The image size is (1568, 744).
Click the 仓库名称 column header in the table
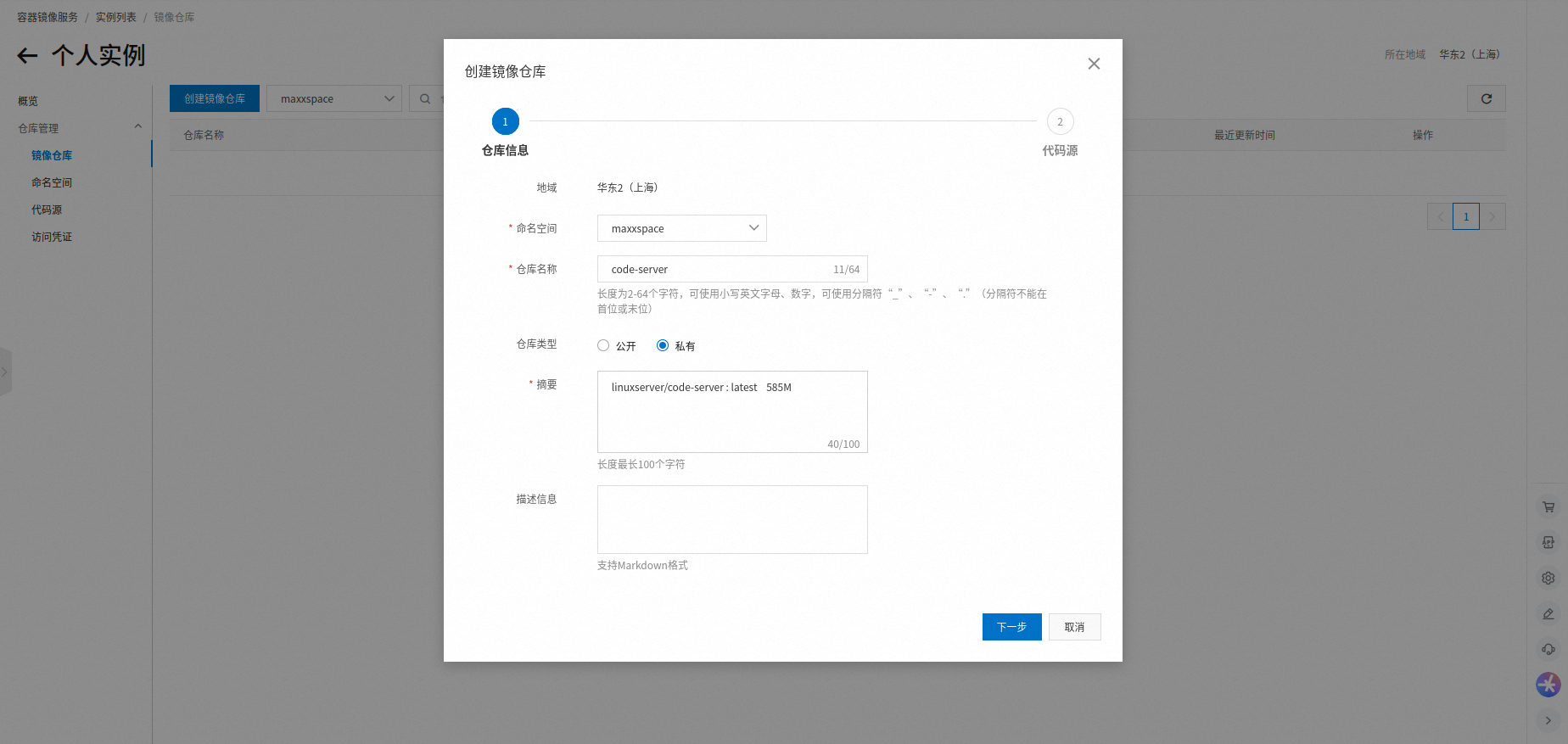coord(204,135)
